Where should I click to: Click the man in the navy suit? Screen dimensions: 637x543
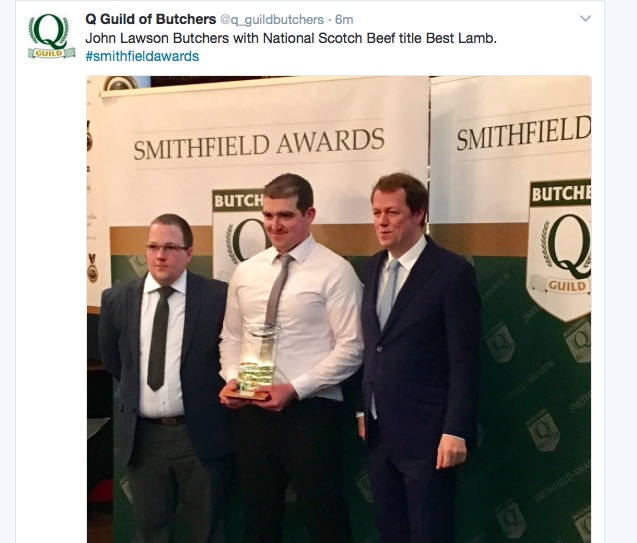tap(418, 357)
